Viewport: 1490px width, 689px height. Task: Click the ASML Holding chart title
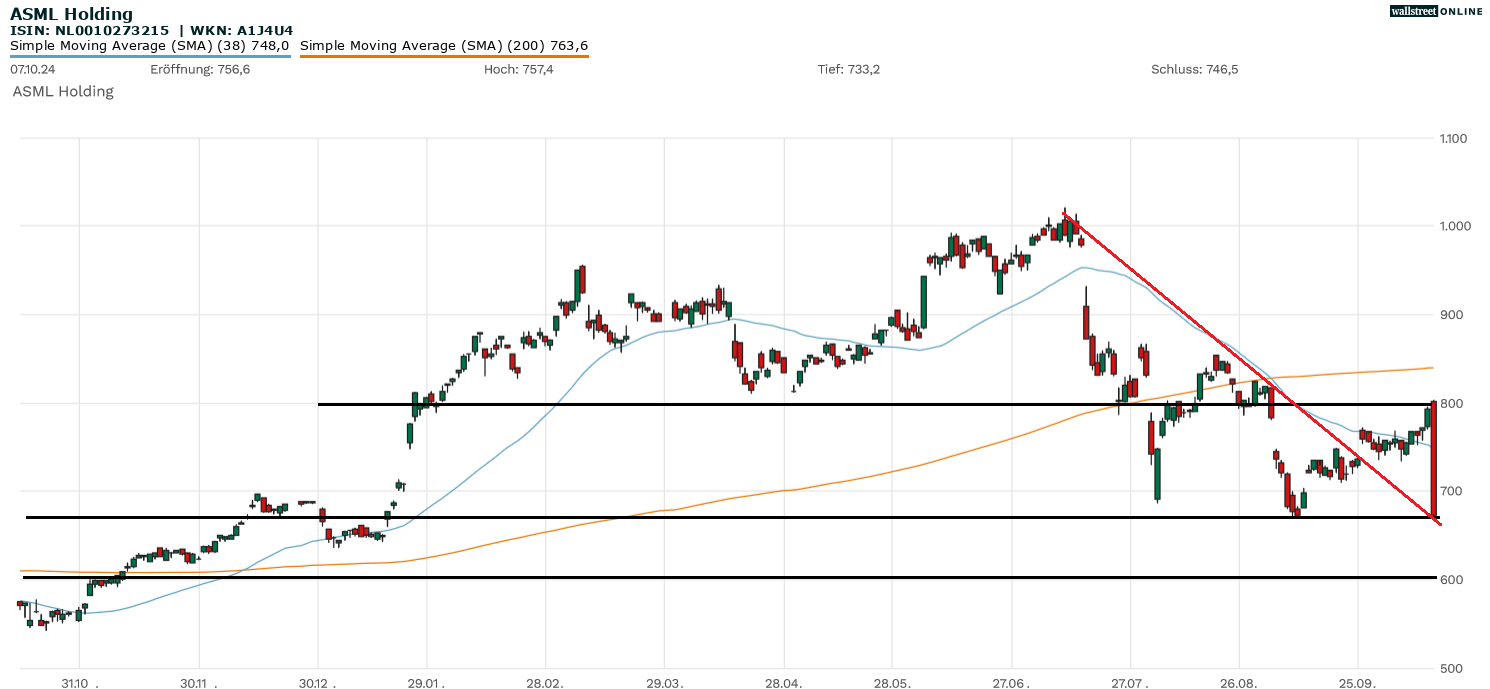pos(71,14)
